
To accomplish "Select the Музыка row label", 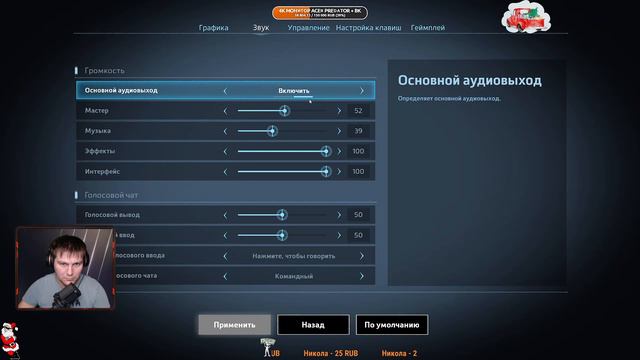I will [98, 131].
